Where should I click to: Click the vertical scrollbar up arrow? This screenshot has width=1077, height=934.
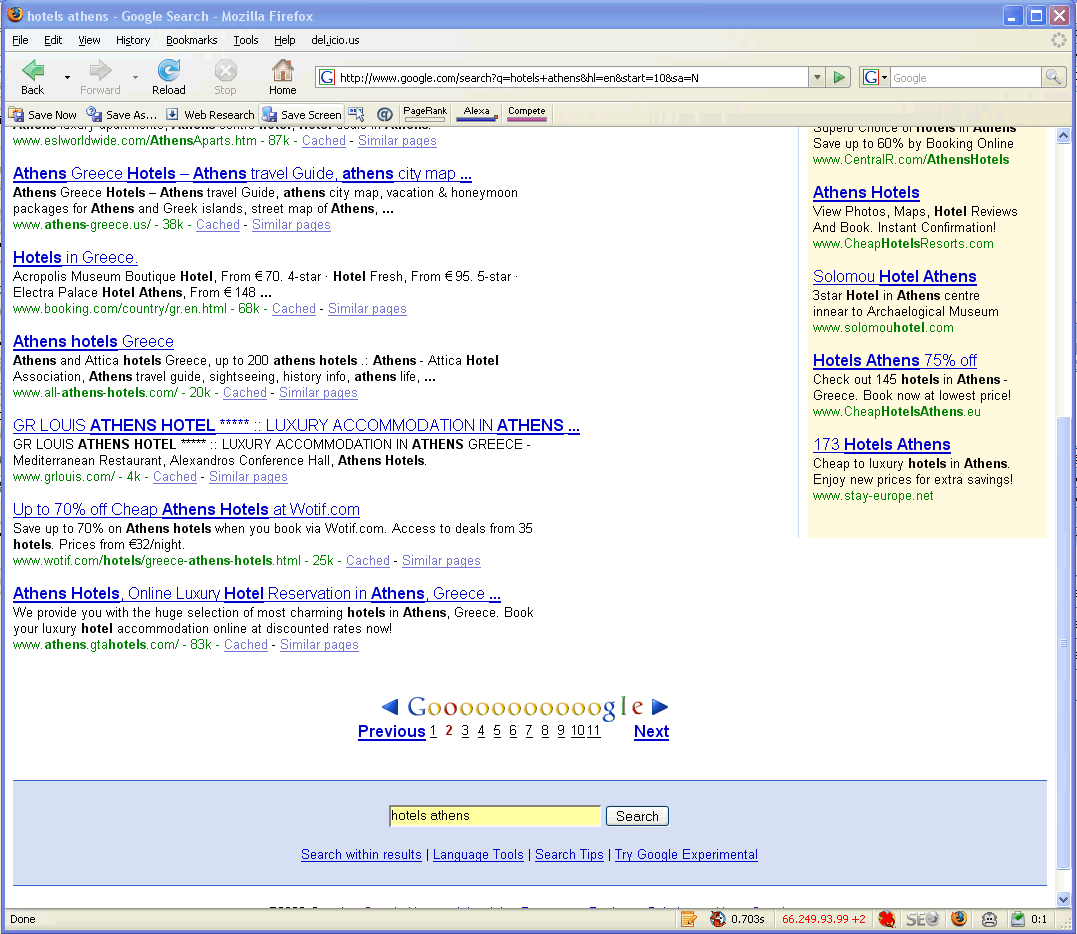(1063, 135)
